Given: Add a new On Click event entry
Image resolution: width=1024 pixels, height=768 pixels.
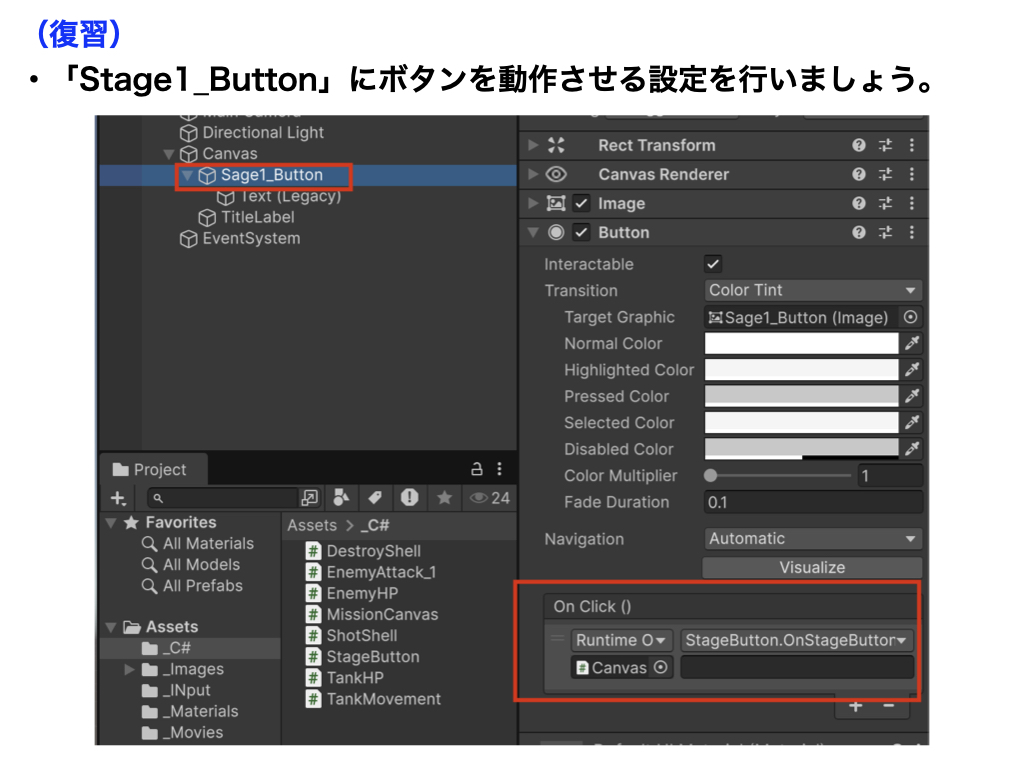Looking at the screenshot, I should 855,706.
